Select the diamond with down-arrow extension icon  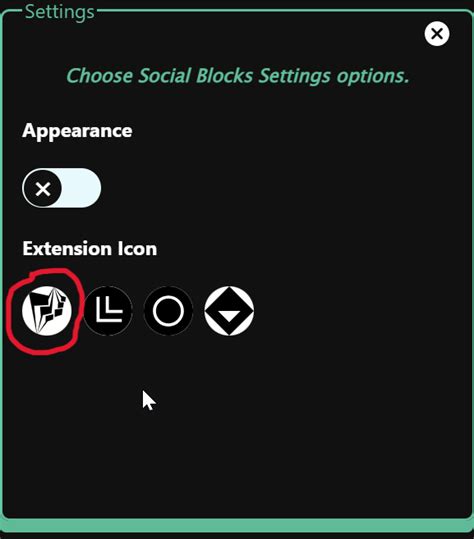pyautogui.click(x=229, y=311)
